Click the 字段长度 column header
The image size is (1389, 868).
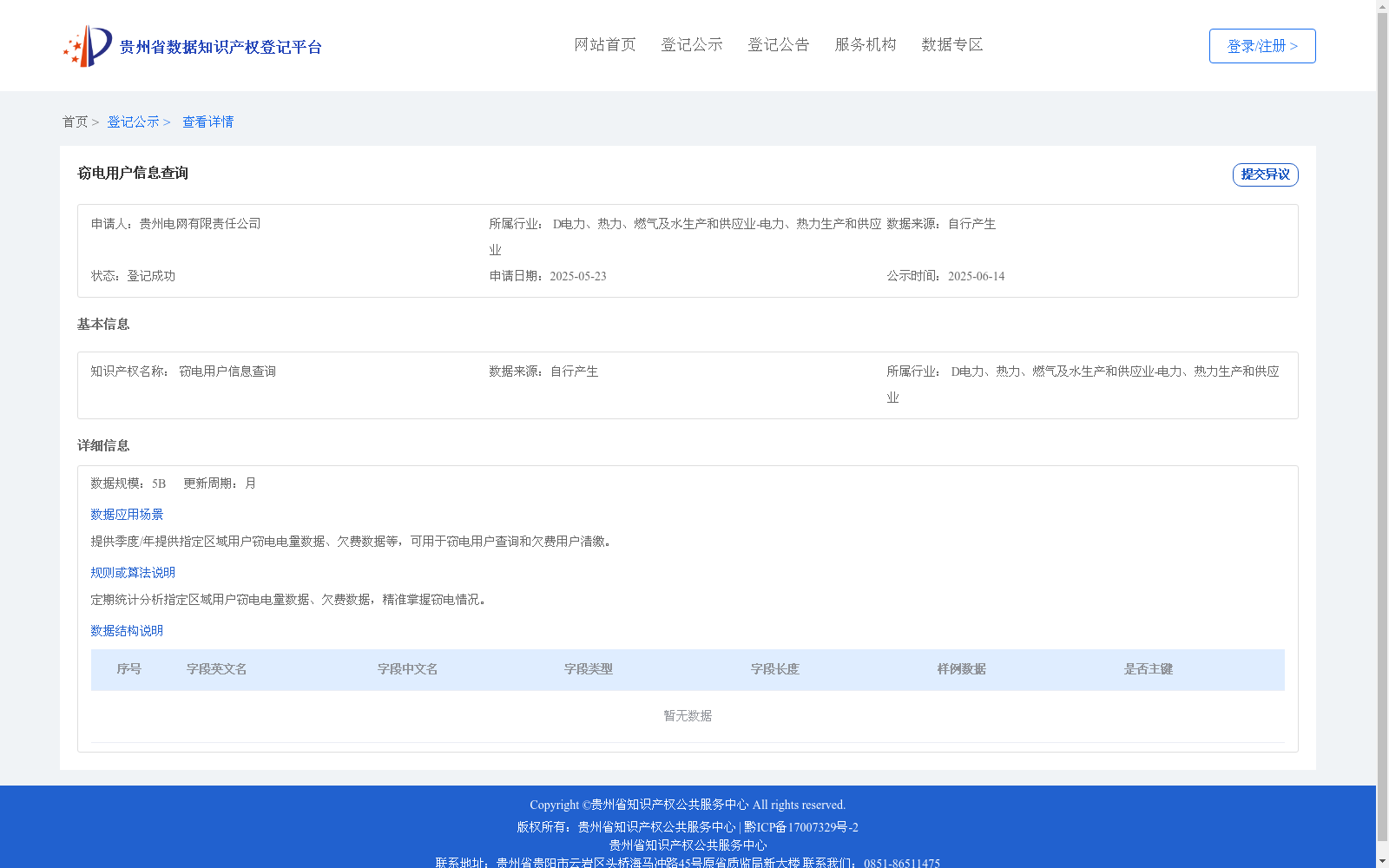[x=775, y=669]
